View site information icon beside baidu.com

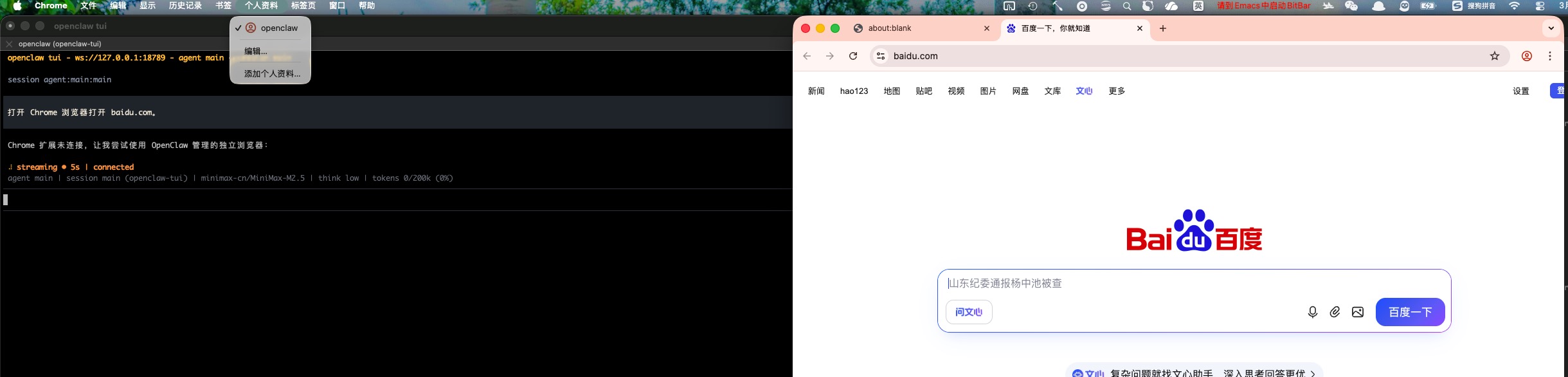(881, 56)
